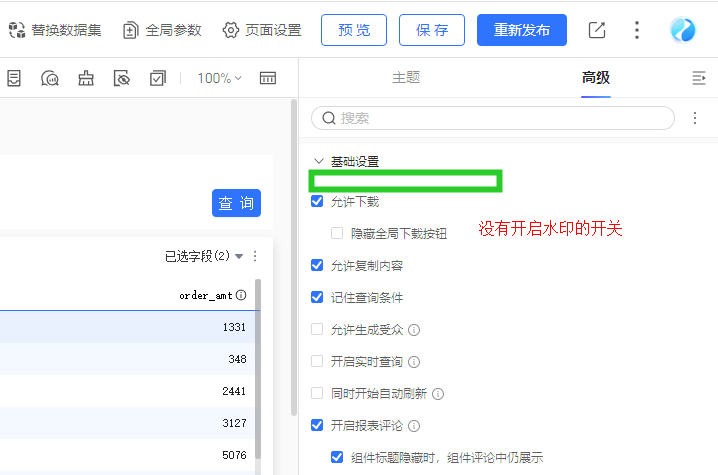Open the 100% zoom dropdown
718x475 pixels.
coord(219,78)
